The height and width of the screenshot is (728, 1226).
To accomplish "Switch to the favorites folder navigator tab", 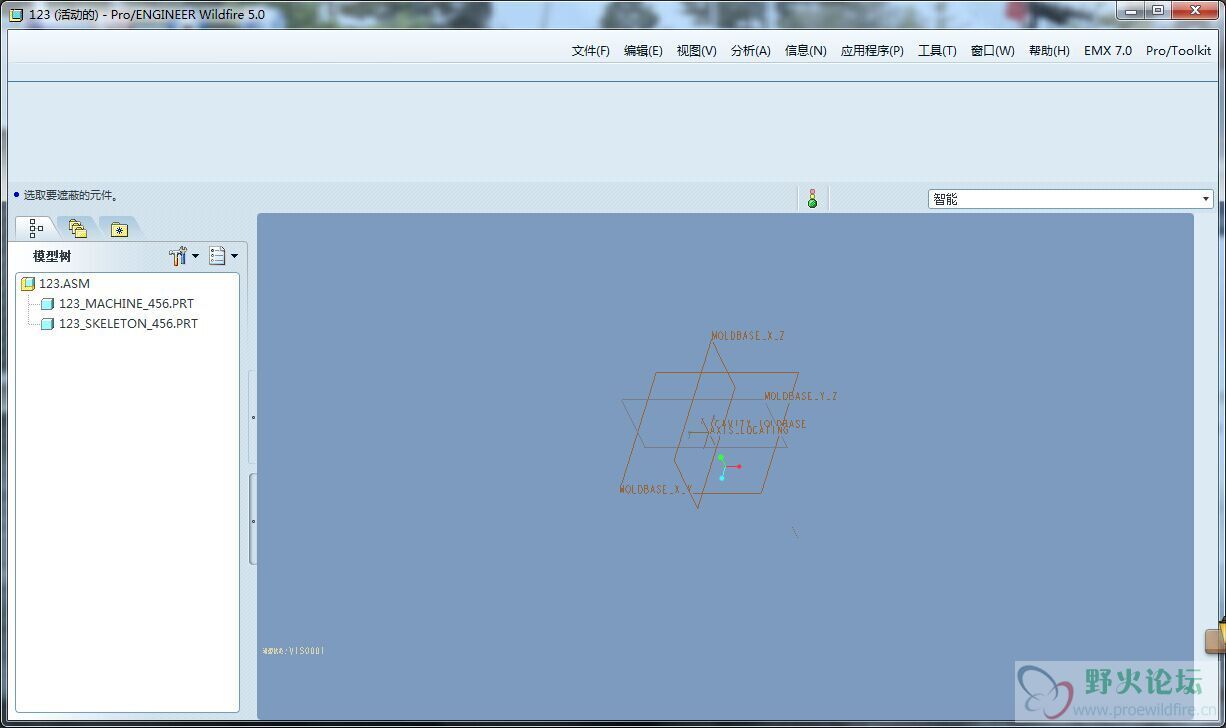I will pos(119,228).
